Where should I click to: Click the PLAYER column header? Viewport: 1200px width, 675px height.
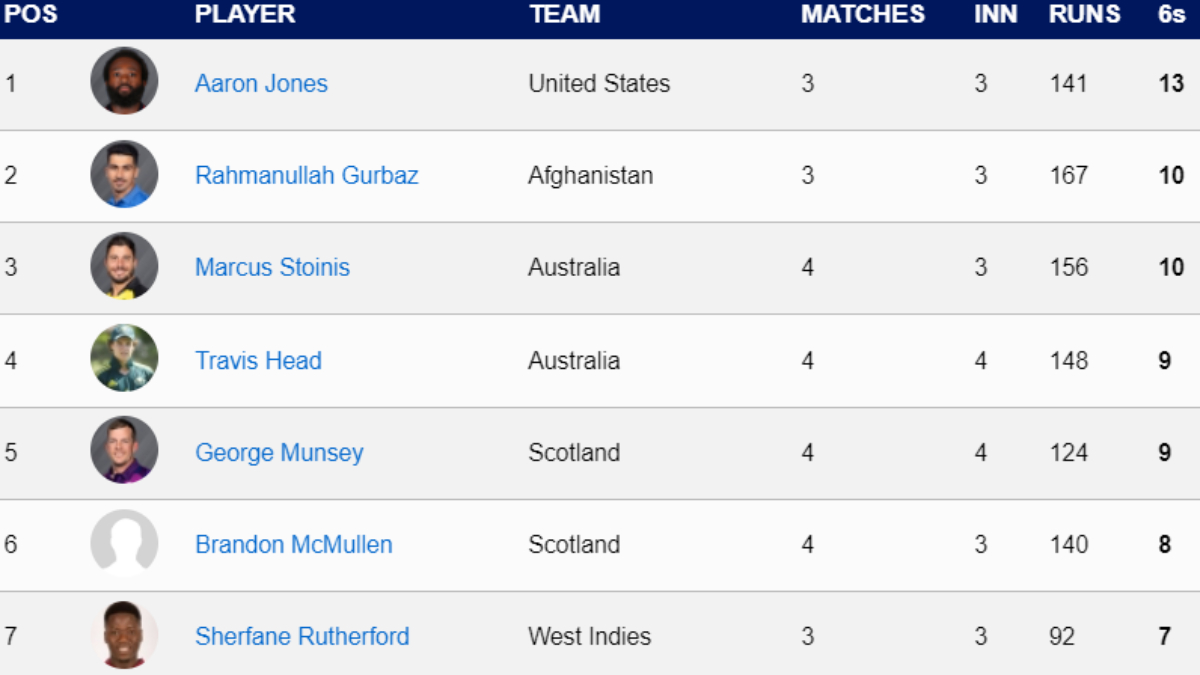(x=245, y=15)
